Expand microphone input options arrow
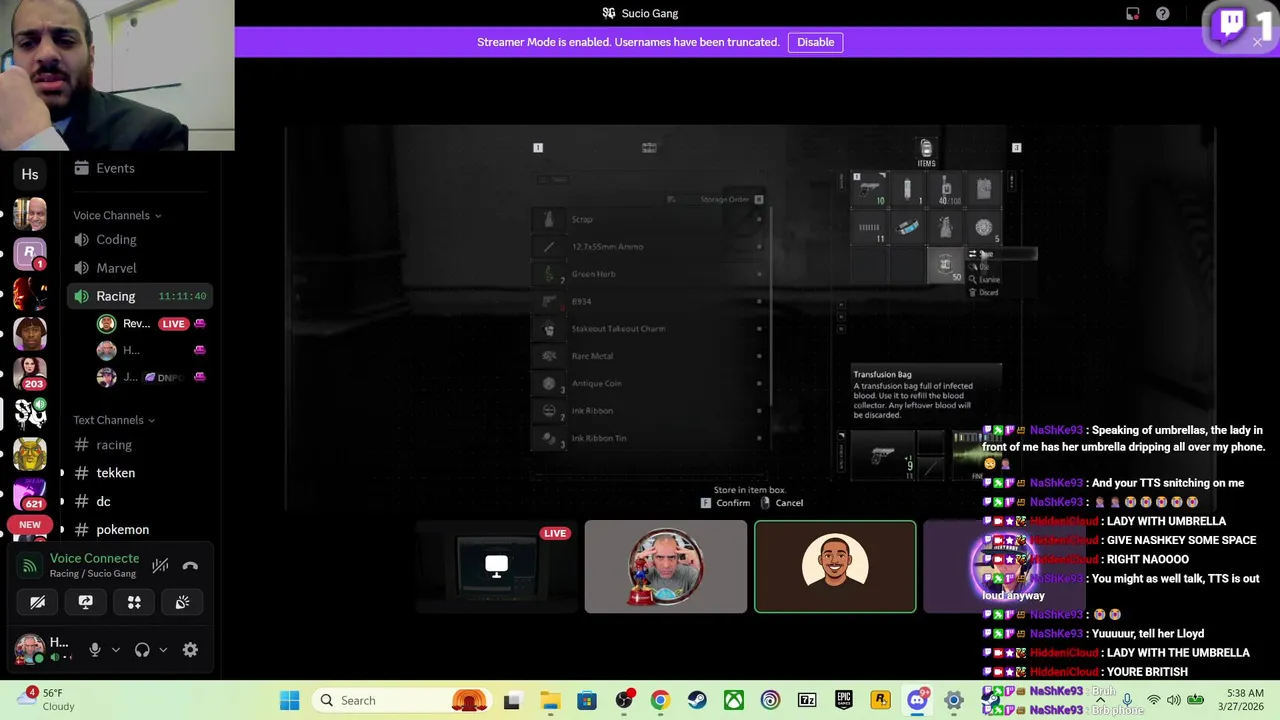This screenshot has width=1280, height=720. tap(116, 650)
